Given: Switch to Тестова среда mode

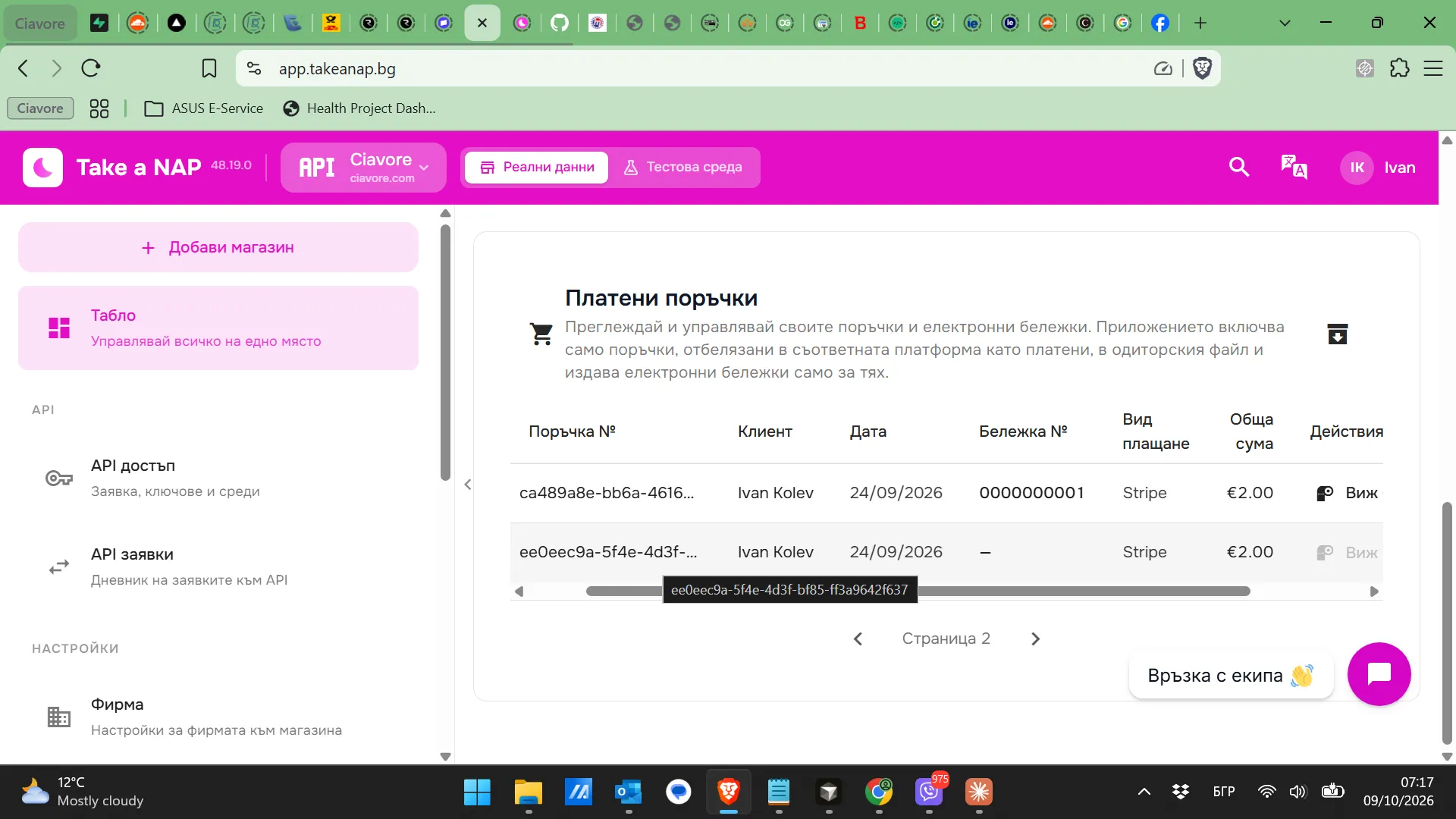Looking at the screenshot, I should coord(682,167).
